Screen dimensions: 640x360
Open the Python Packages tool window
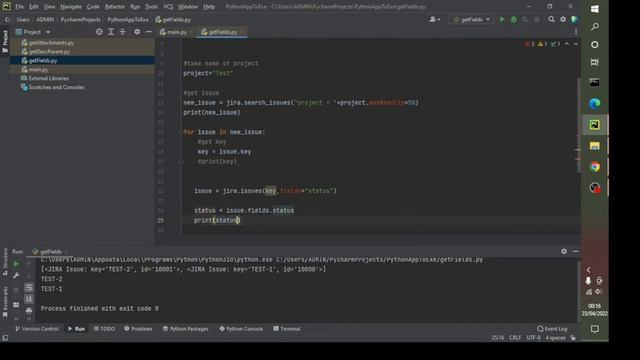pos(185,329)
